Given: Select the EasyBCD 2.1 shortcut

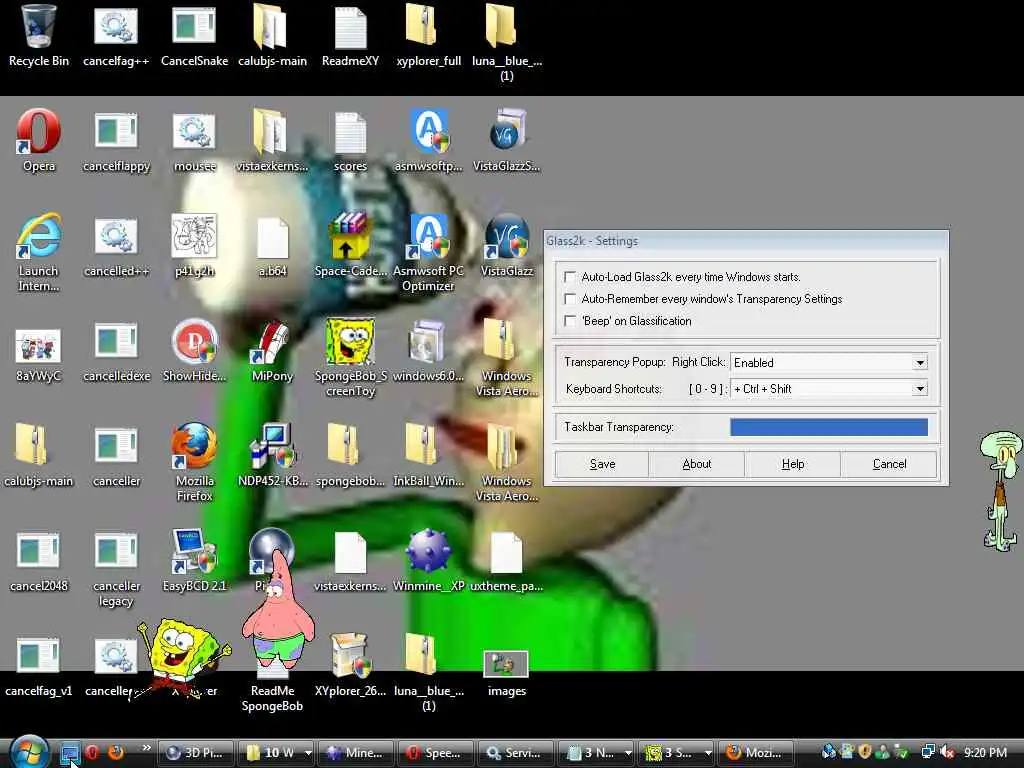Looking at the screenshot, I should click(x=194, y=560).
